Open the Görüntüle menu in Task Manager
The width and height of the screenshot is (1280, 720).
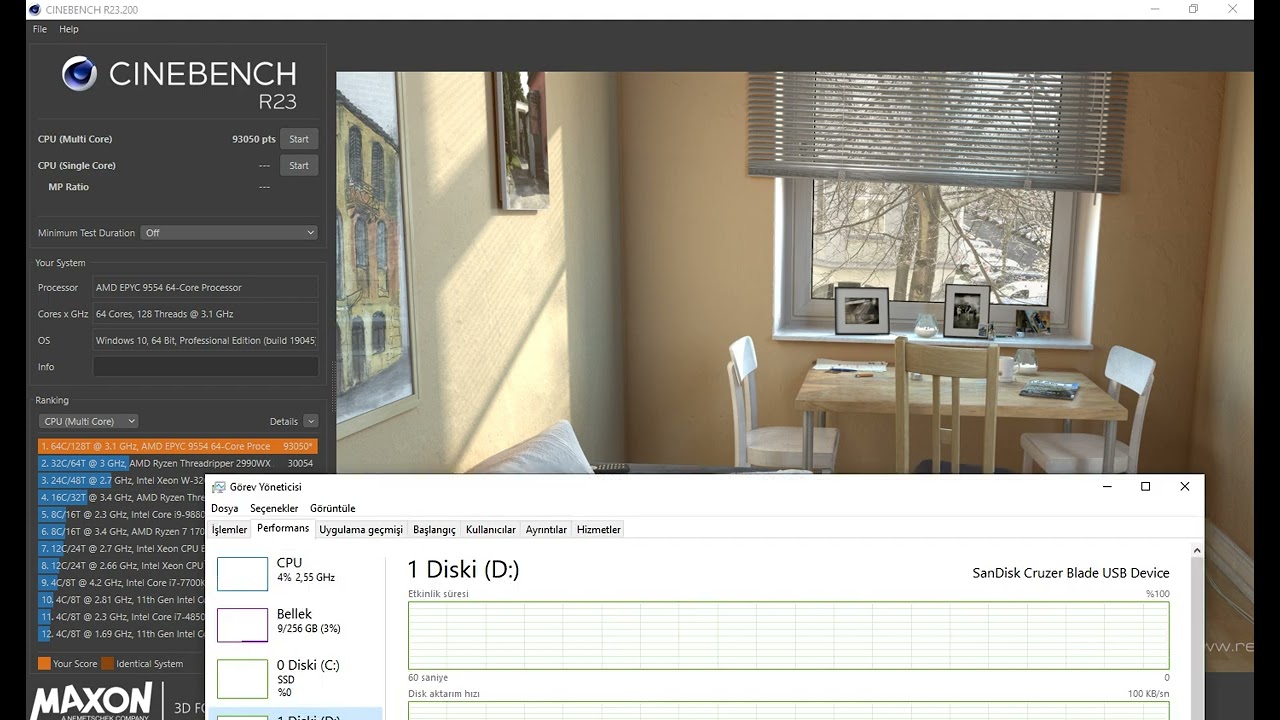click(333, 508)
